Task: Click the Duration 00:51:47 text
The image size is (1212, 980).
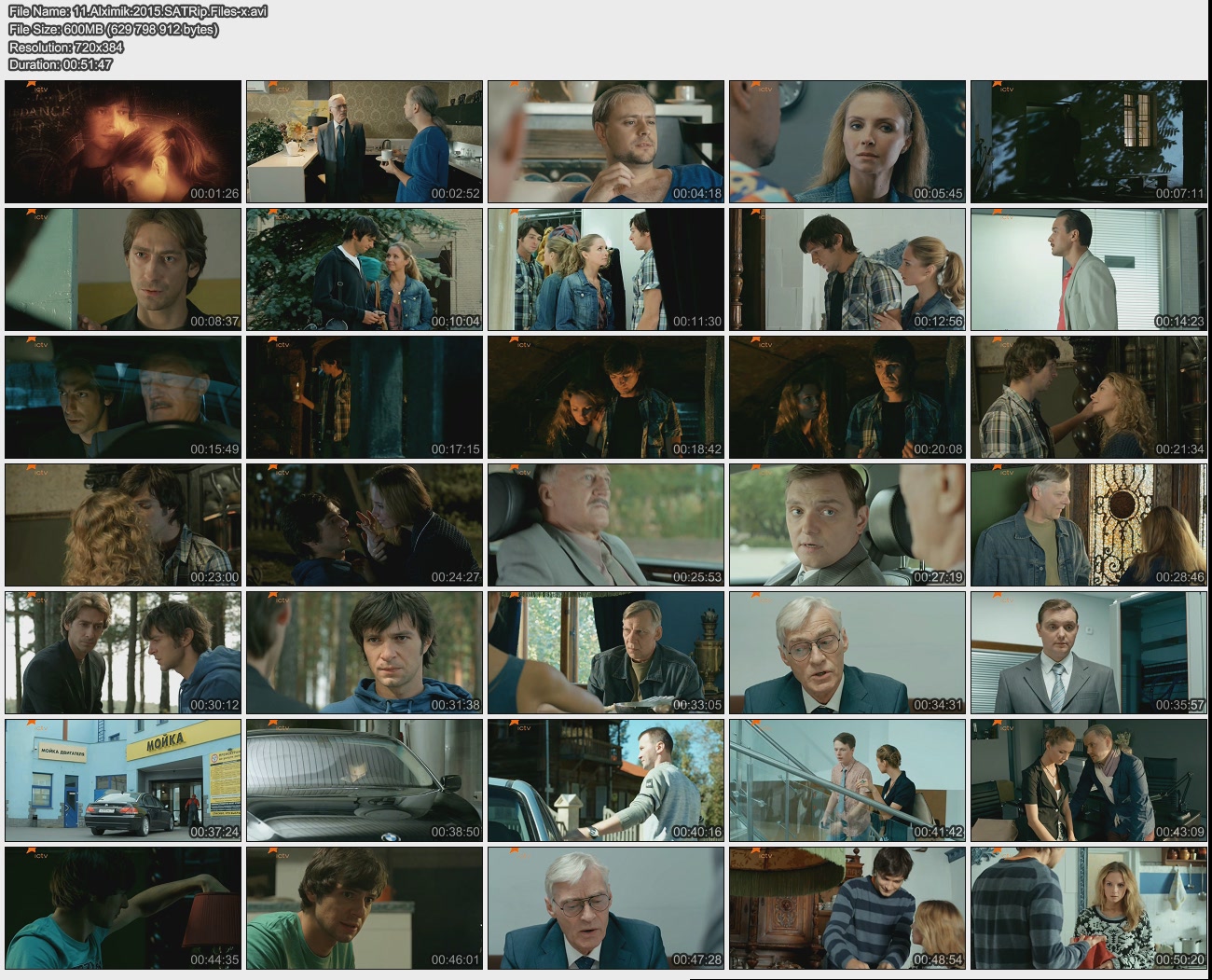Action: [x=61, y=64]
